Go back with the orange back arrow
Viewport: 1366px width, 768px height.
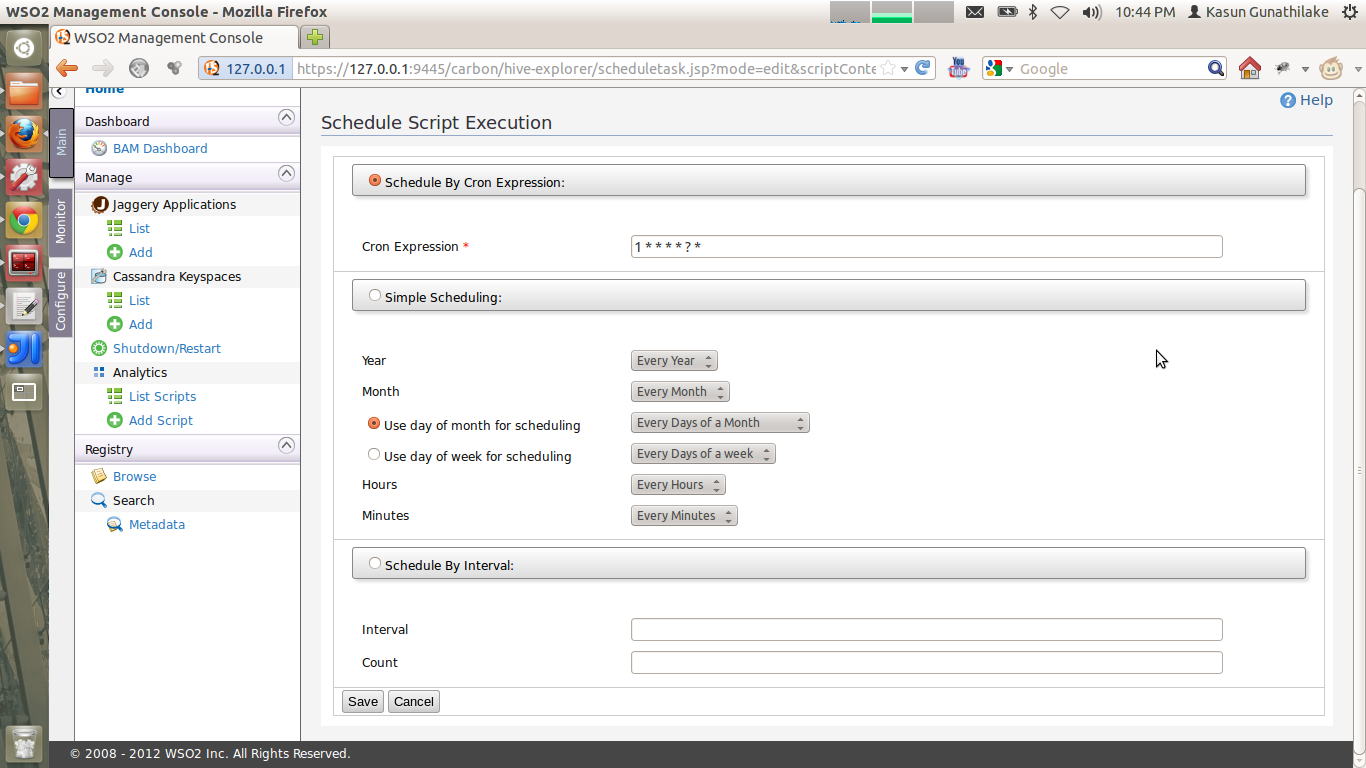coord(67,68)
